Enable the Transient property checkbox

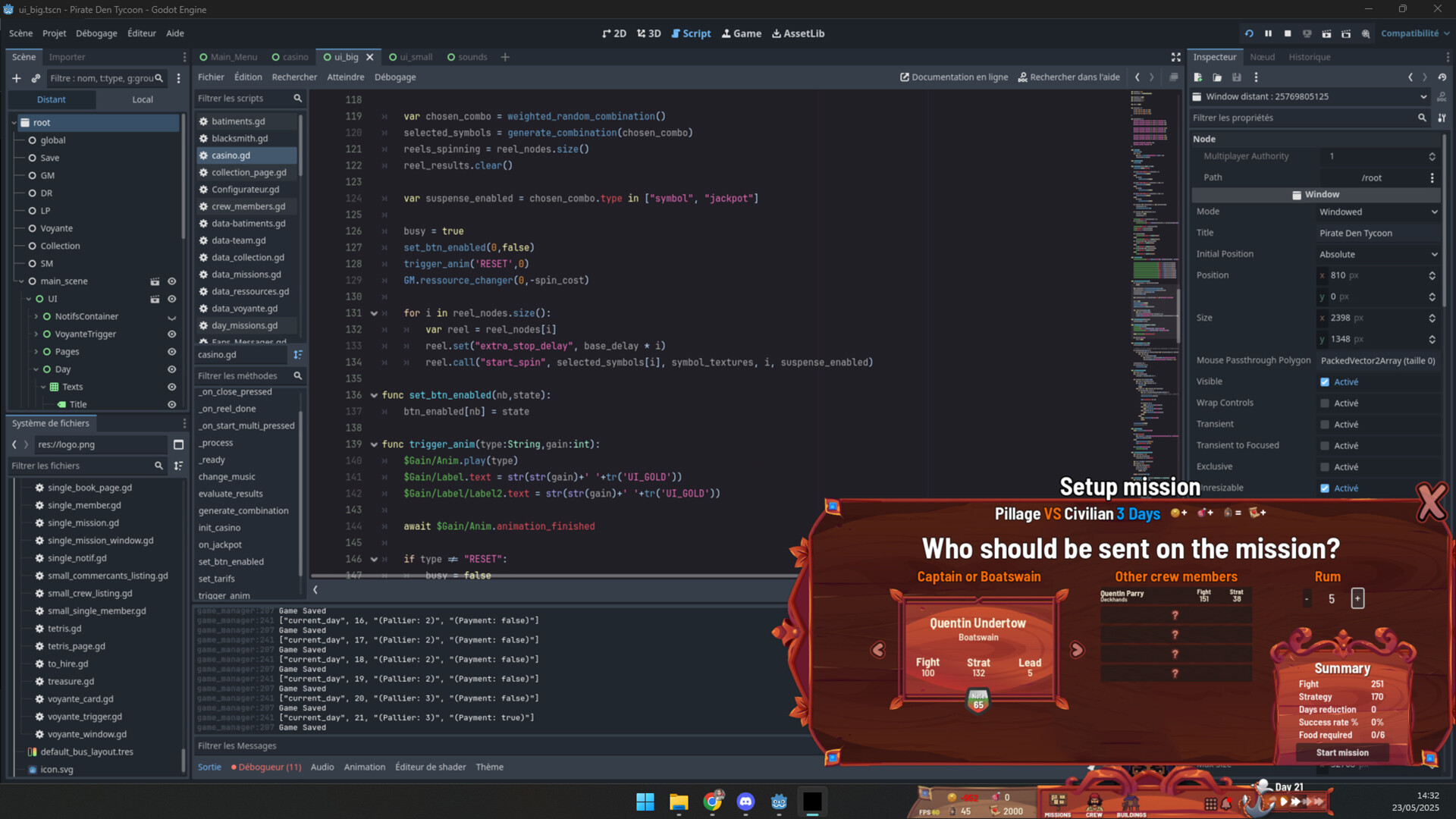click(1324, 424)
